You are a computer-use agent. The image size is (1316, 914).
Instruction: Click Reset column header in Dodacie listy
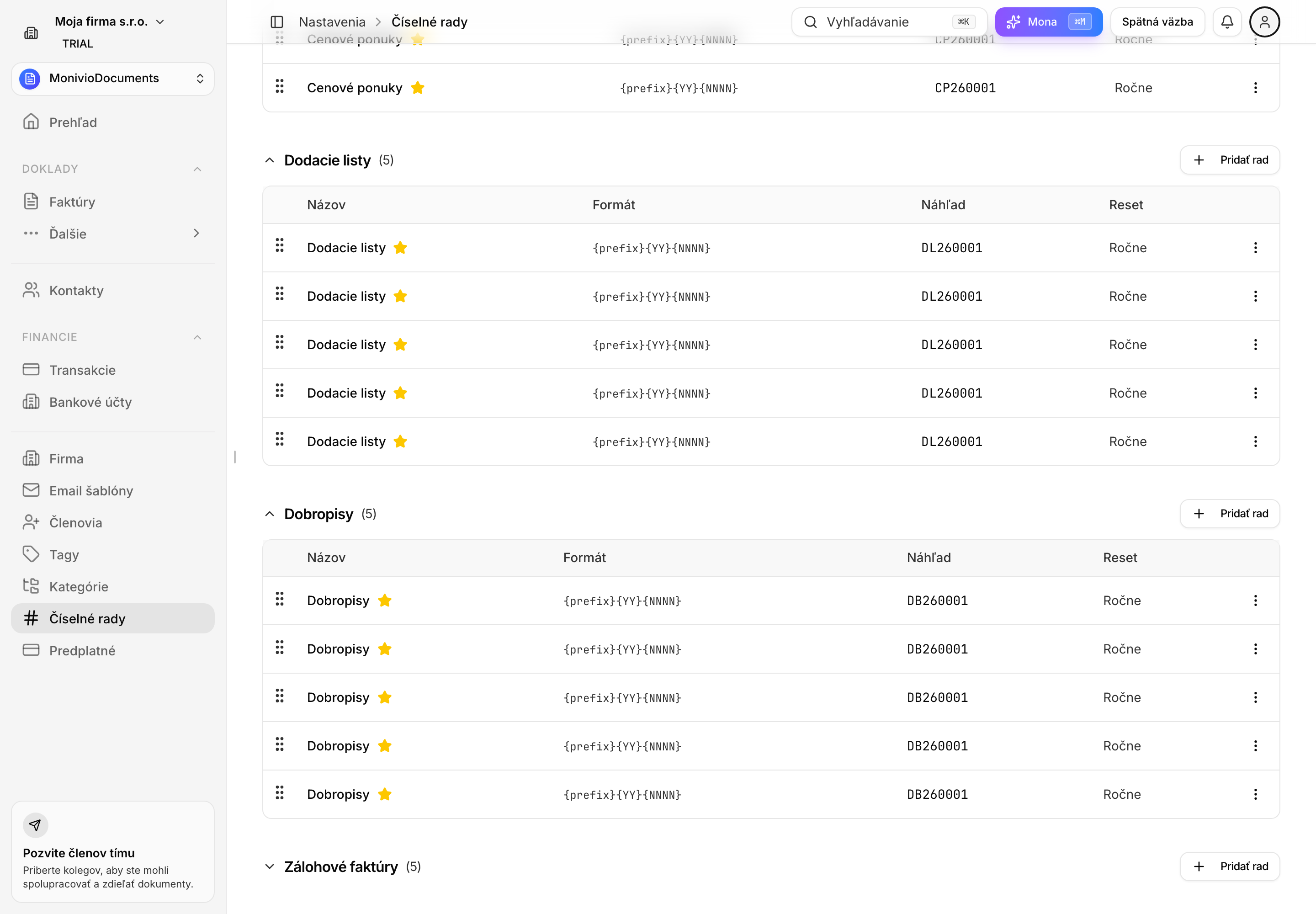tap(1126, 205)
